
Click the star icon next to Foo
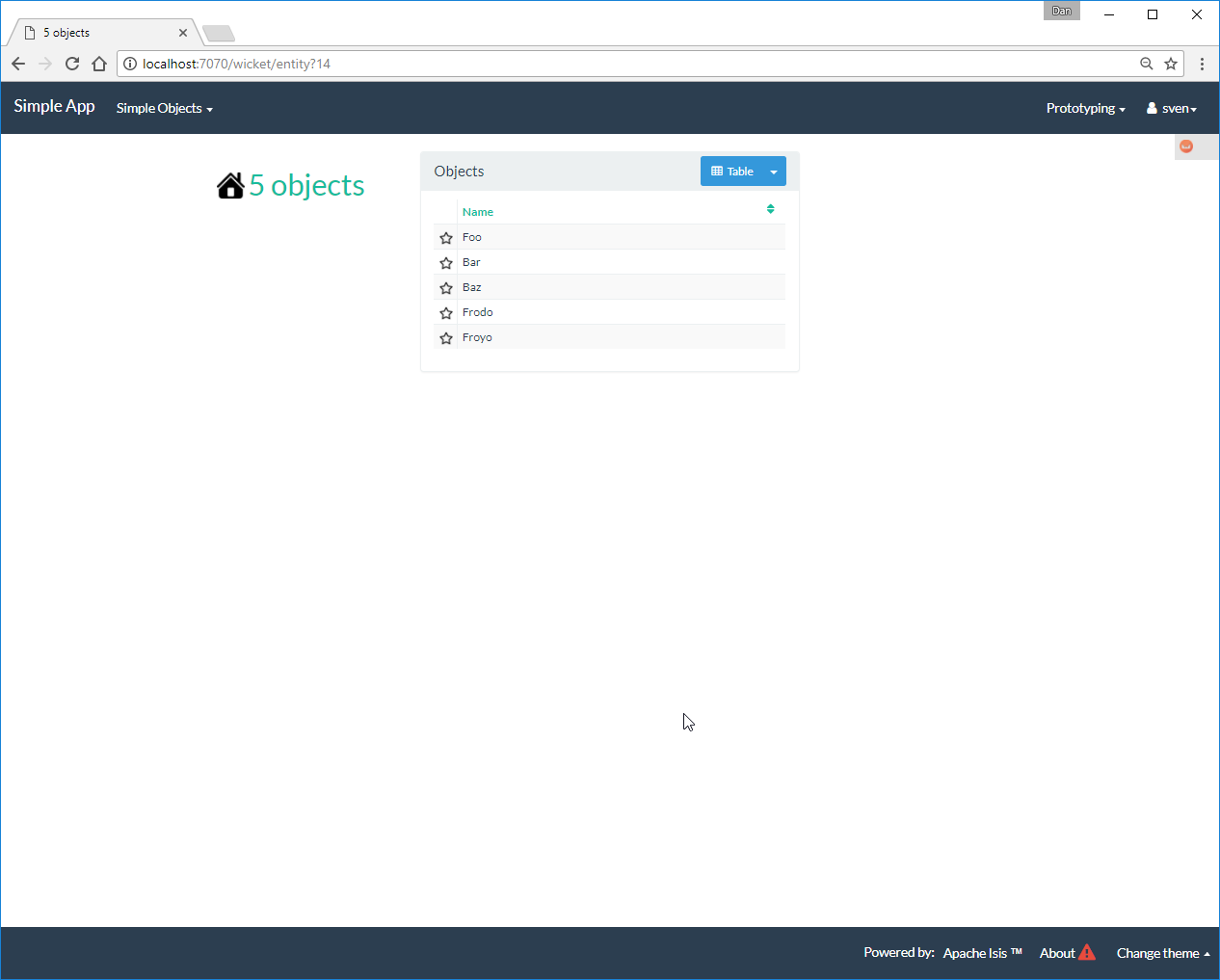(x=446, y=238)
